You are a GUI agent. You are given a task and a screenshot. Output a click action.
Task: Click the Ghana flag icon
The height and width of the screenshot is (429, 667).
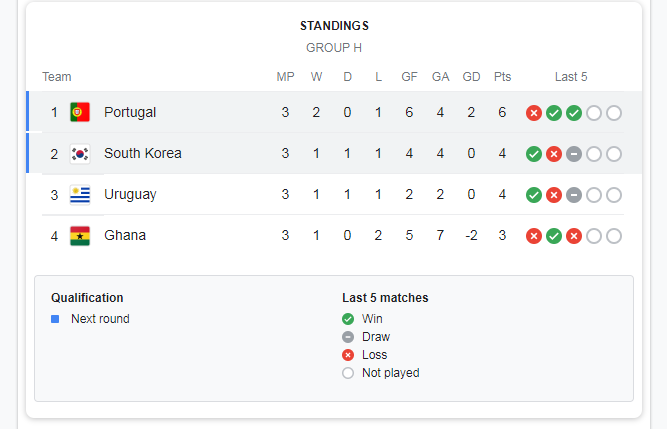pyautogui.click(x=80, y=236)
